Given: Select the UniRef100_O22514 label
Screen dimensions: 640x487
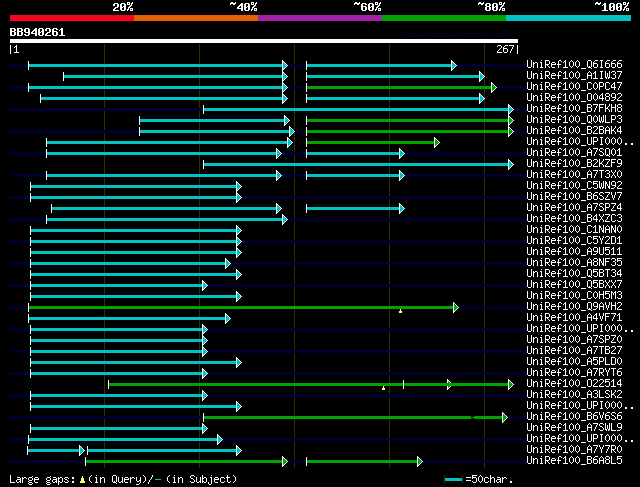Looking at the screenshot, I should click(x=574, y=384).
